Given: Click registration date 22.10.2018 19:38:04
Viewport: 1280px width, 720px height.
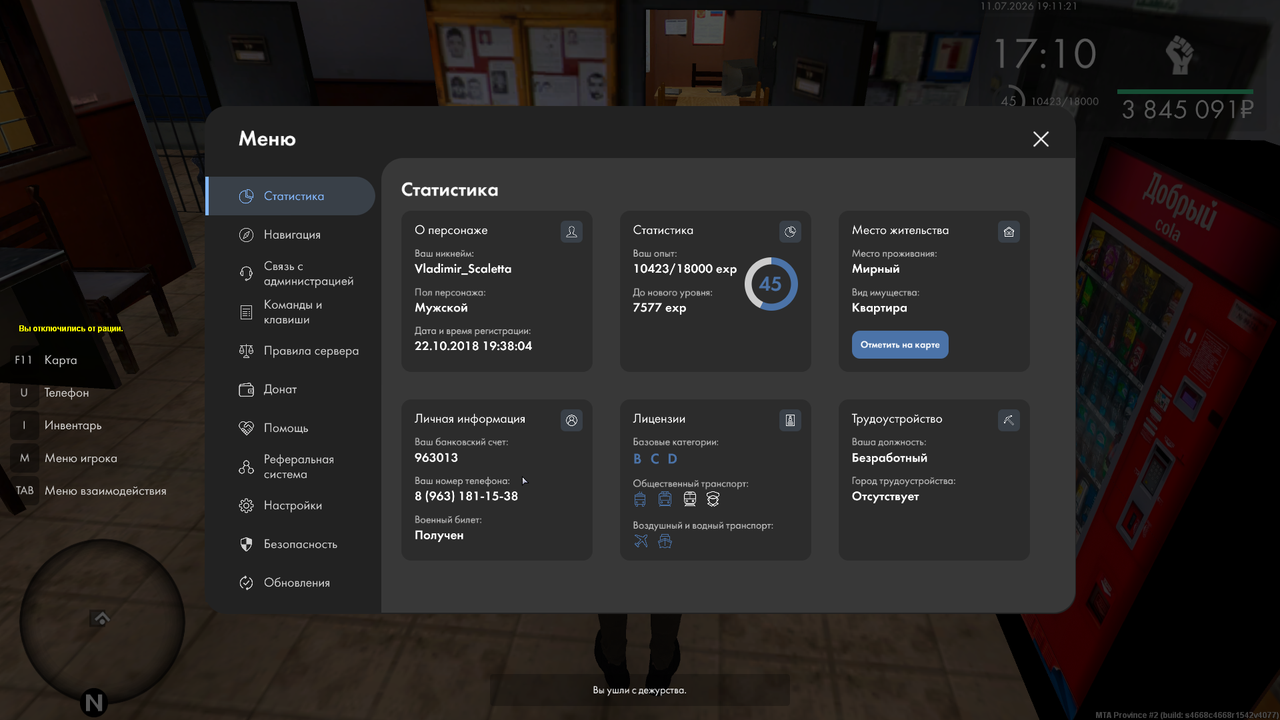Looking at the screenshot, I should 473,346.
